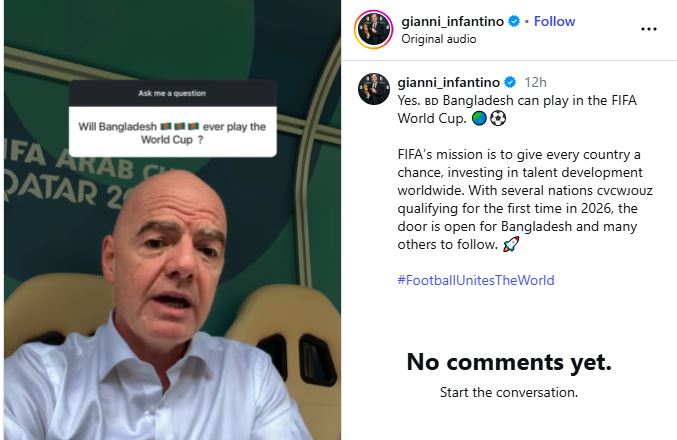Screen dimensions: 677x440
Task: Click the Bangladesh flag emojis in question sticker
Action: [180, 126]
